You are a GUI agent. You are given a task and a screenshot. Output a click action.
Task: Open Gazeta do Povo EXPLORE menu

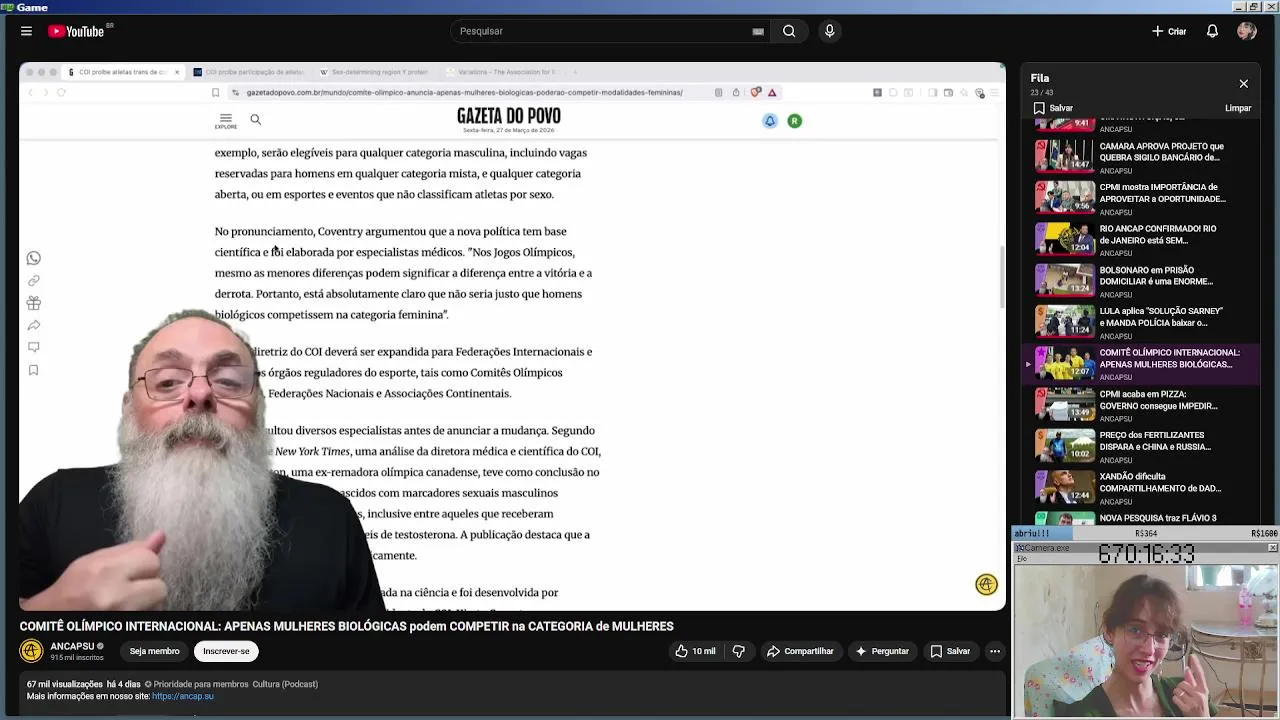[225, 120]
